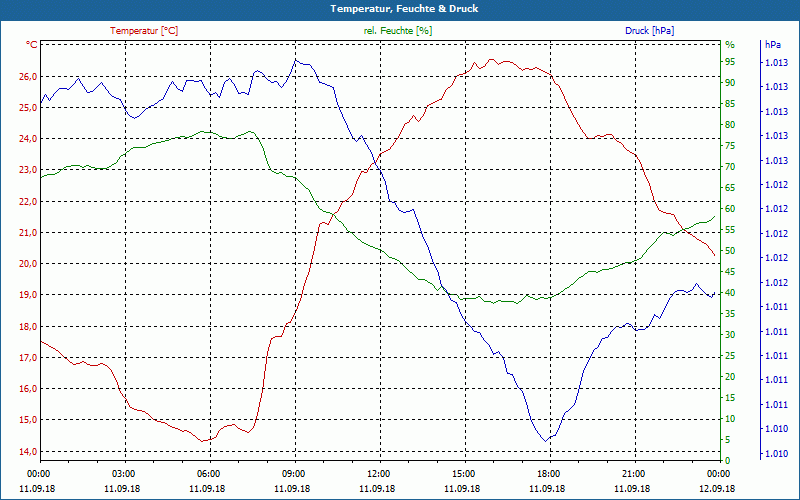This screenshot has width=800, height=500.
Task: Click the '22,0' temperature axis value
Action: (29, 202)
